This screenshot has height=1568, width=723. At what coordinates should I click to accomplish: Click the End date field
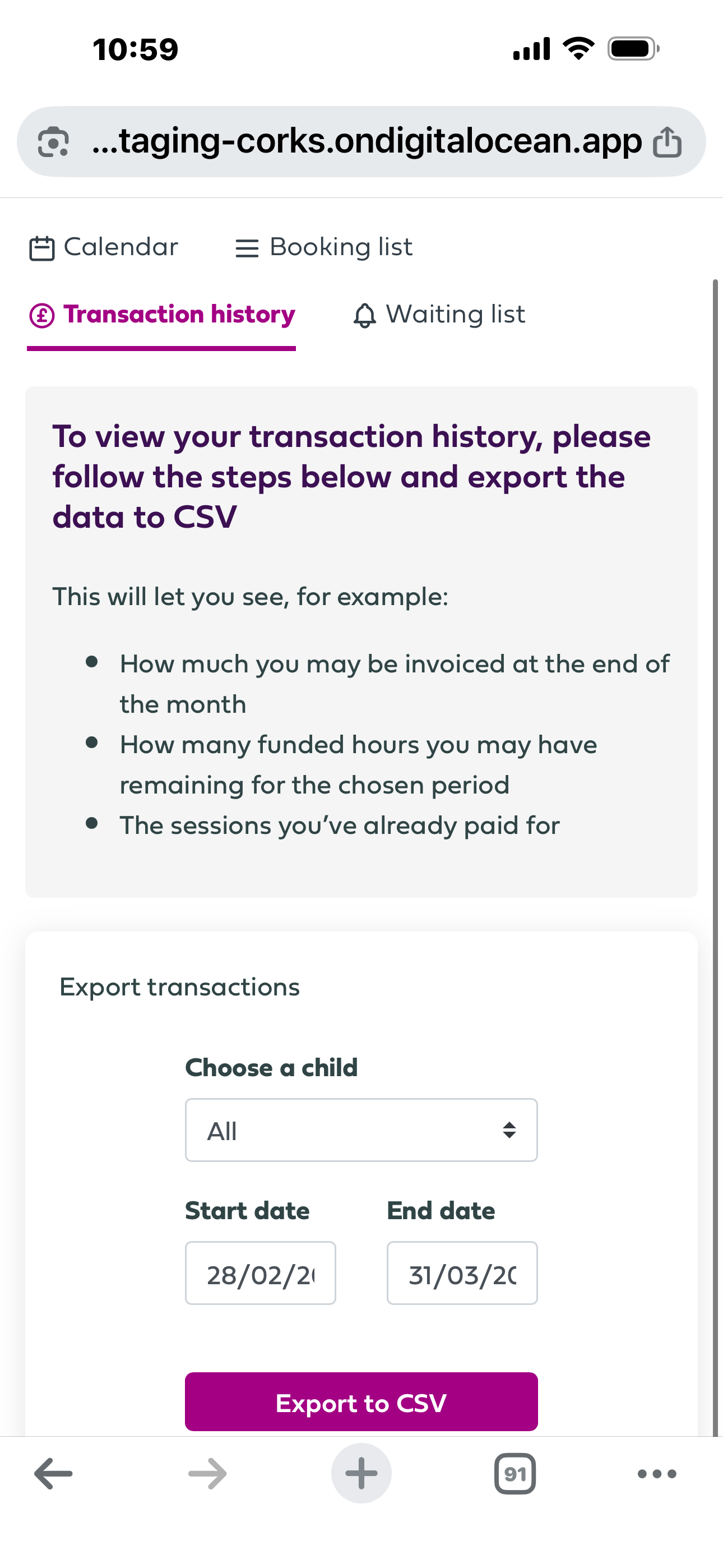(462, 1274)
